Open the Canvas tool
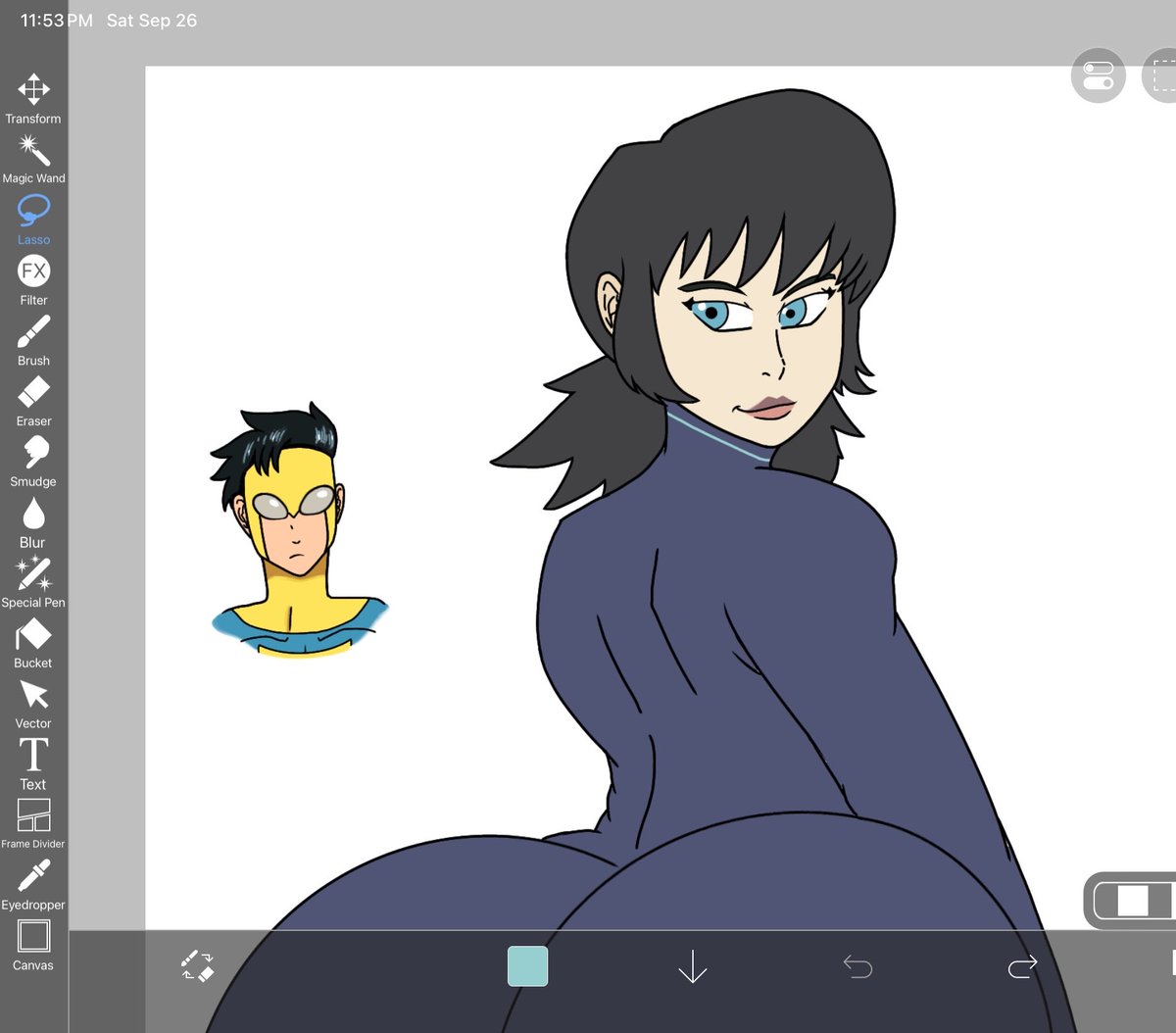 point(33,946)
